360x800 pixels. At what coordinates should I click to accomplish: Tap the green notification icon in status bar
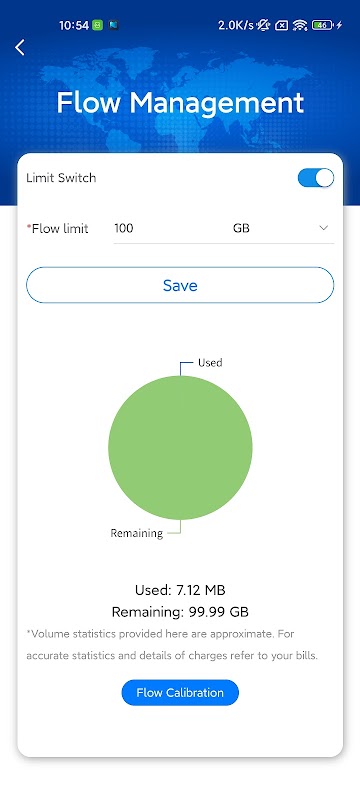pyautogui.click(x=98, y=25)
